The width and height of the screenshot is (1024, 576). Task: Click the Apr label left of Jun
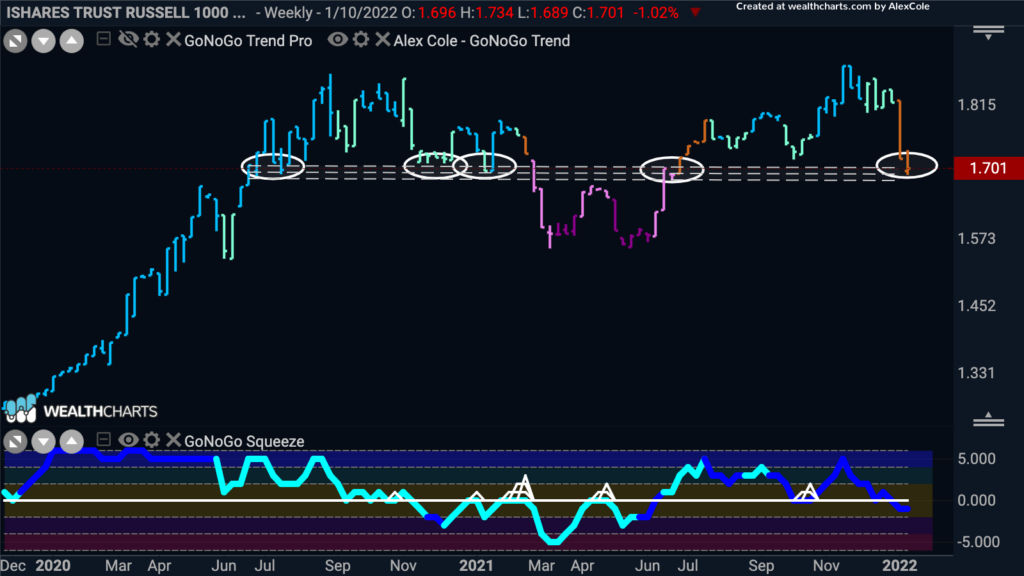click(x=159, y=566)
